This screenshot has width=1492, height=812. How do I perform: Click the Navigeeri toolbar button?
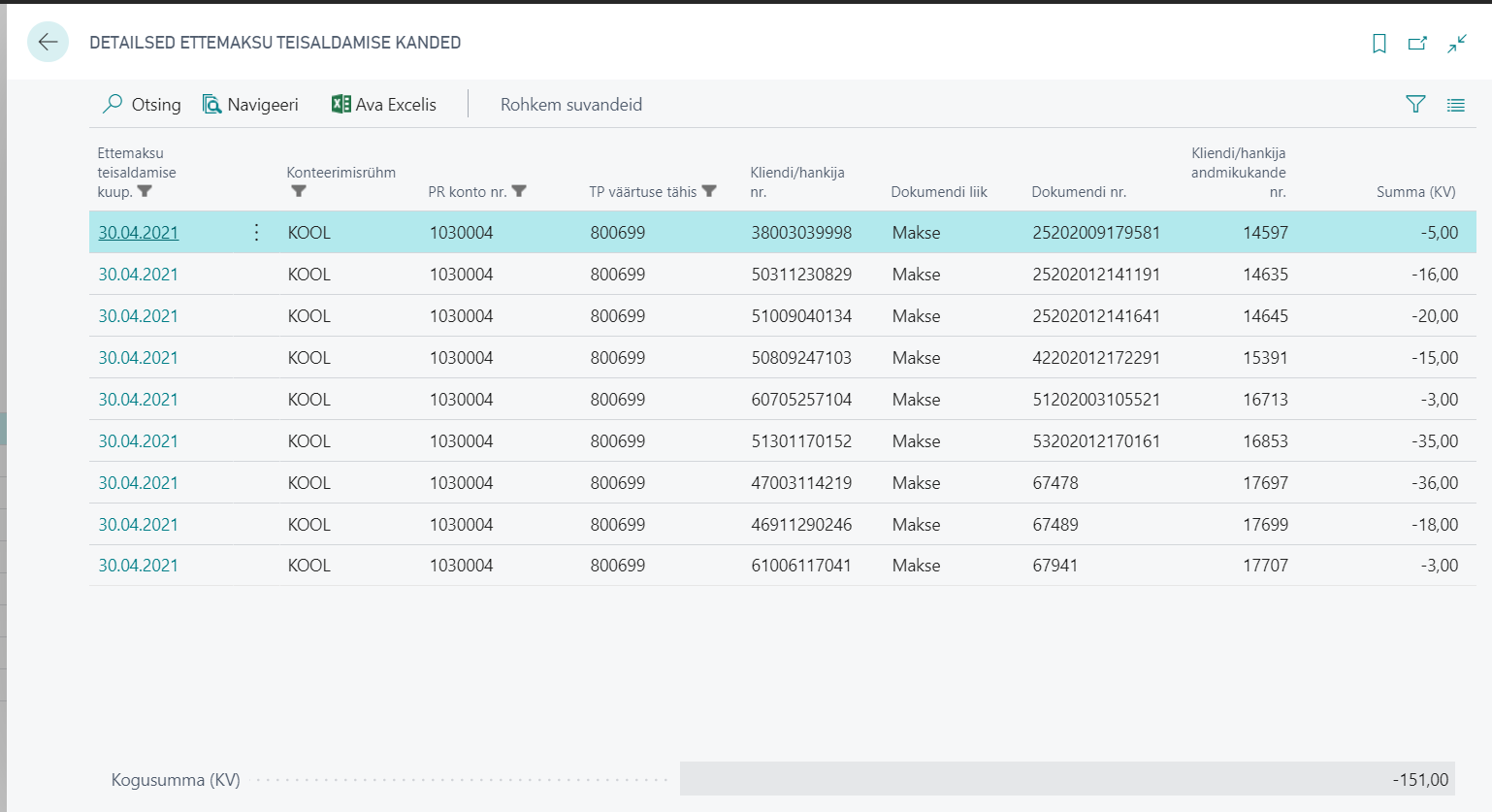pyautogui.click(x=250, y=105)
